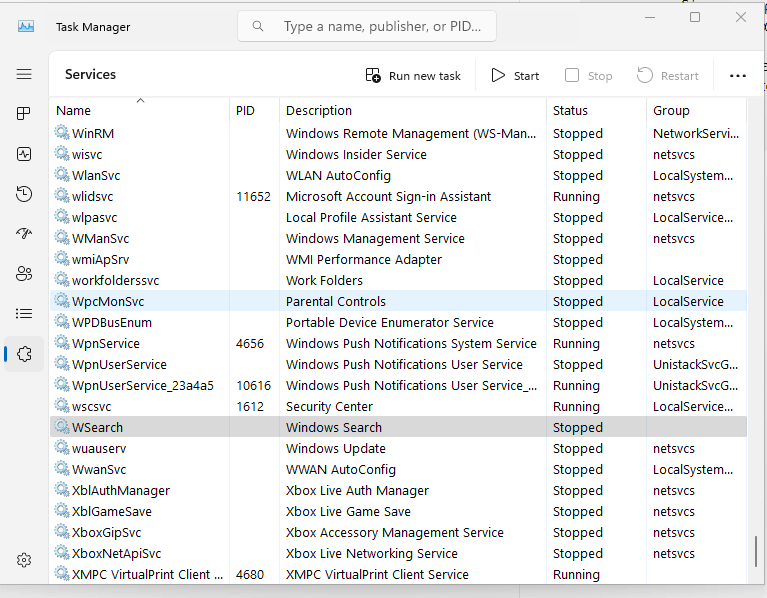Open the App history page icon
The image size is (767, 598).
point(24,194)
